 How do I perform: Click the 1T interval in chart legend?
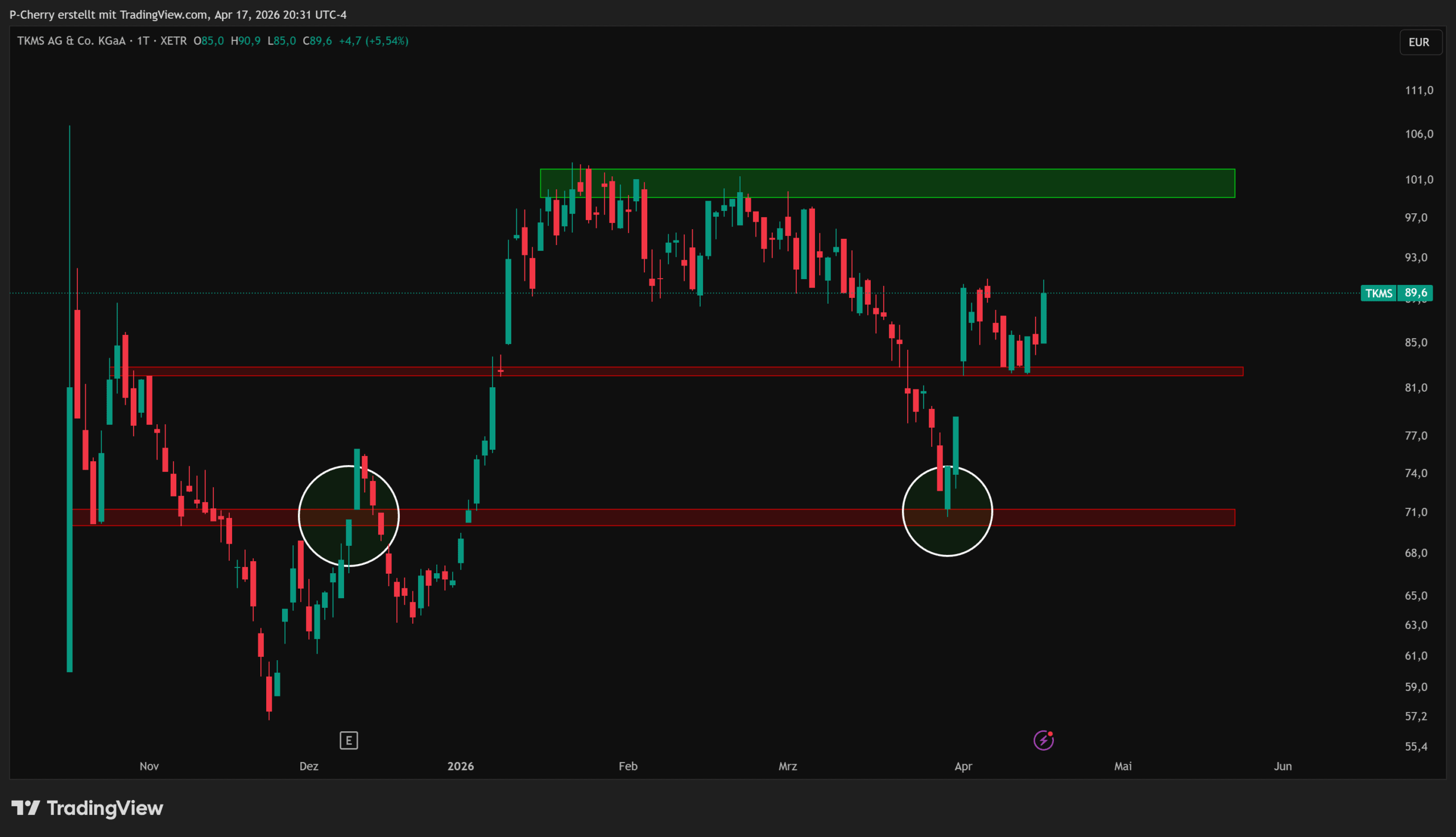pos(143,41)
